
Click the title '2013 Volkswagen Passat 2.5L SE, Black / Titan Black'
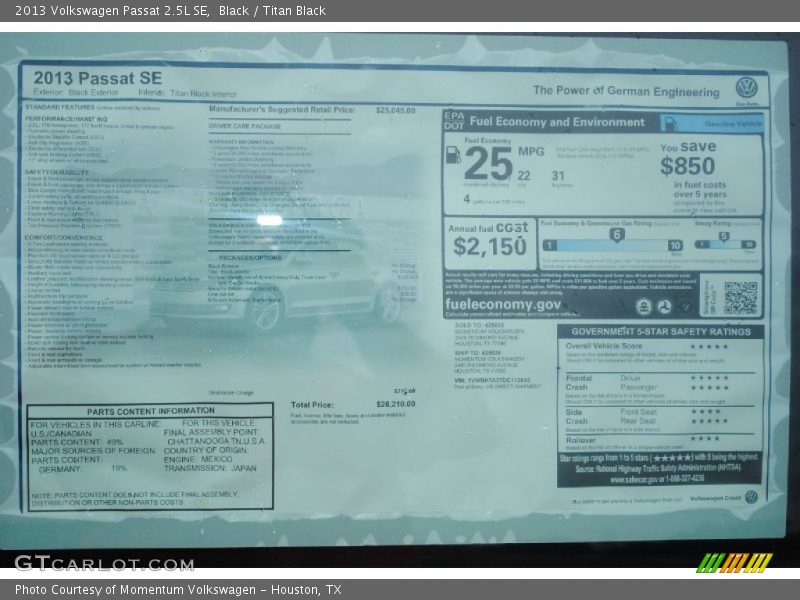point(170,11)
